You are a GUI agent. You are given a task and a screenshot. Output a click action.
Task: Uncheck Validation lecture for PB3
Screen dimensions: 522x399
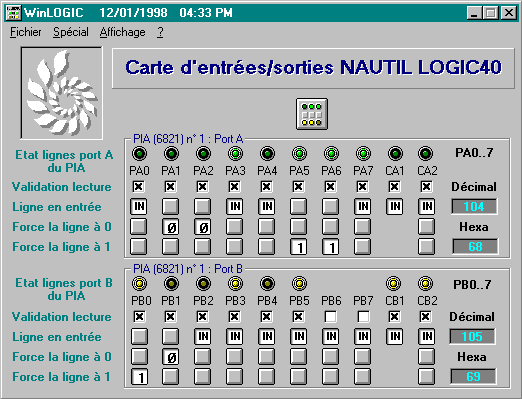coord(234,316)
